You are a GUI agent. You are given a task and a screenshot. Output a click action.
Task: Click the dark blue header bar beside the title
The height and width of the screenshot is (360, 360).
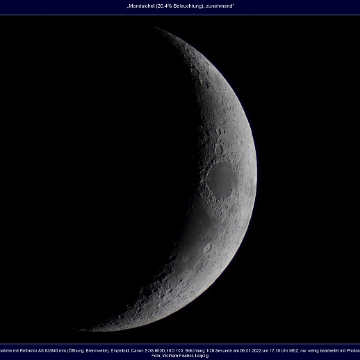tap(63, 7)
